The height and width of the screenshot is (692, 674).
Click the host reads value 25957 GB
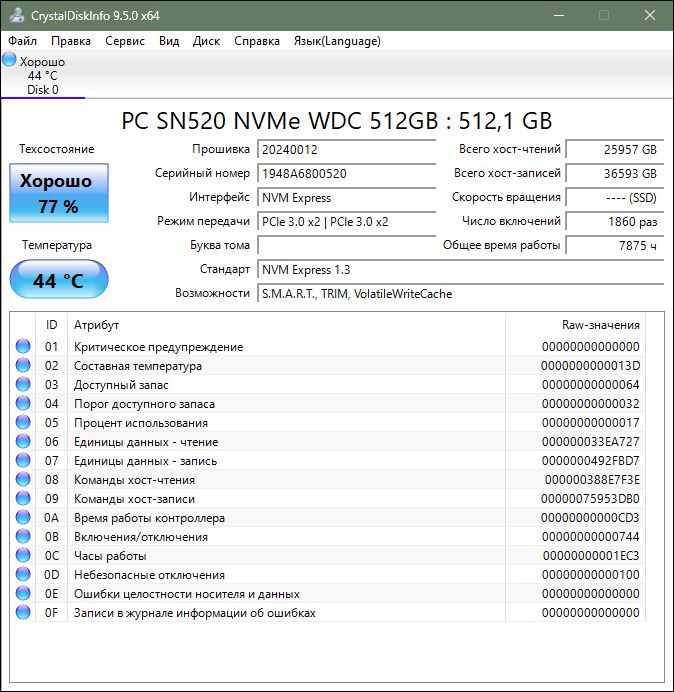(x=614, y=150)
